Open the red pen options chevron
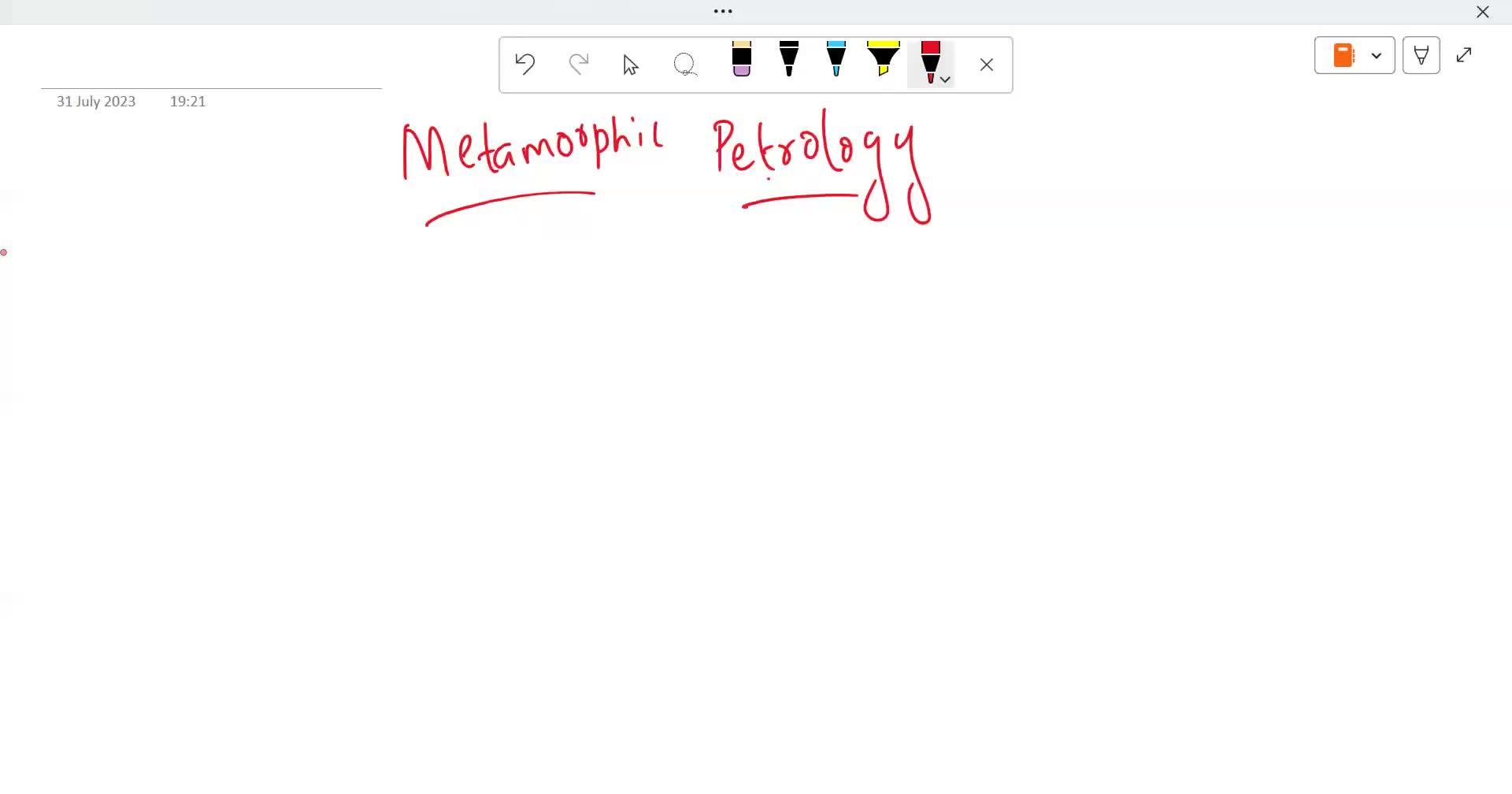This screenshot has height=794, width=1512. (946, 80)
